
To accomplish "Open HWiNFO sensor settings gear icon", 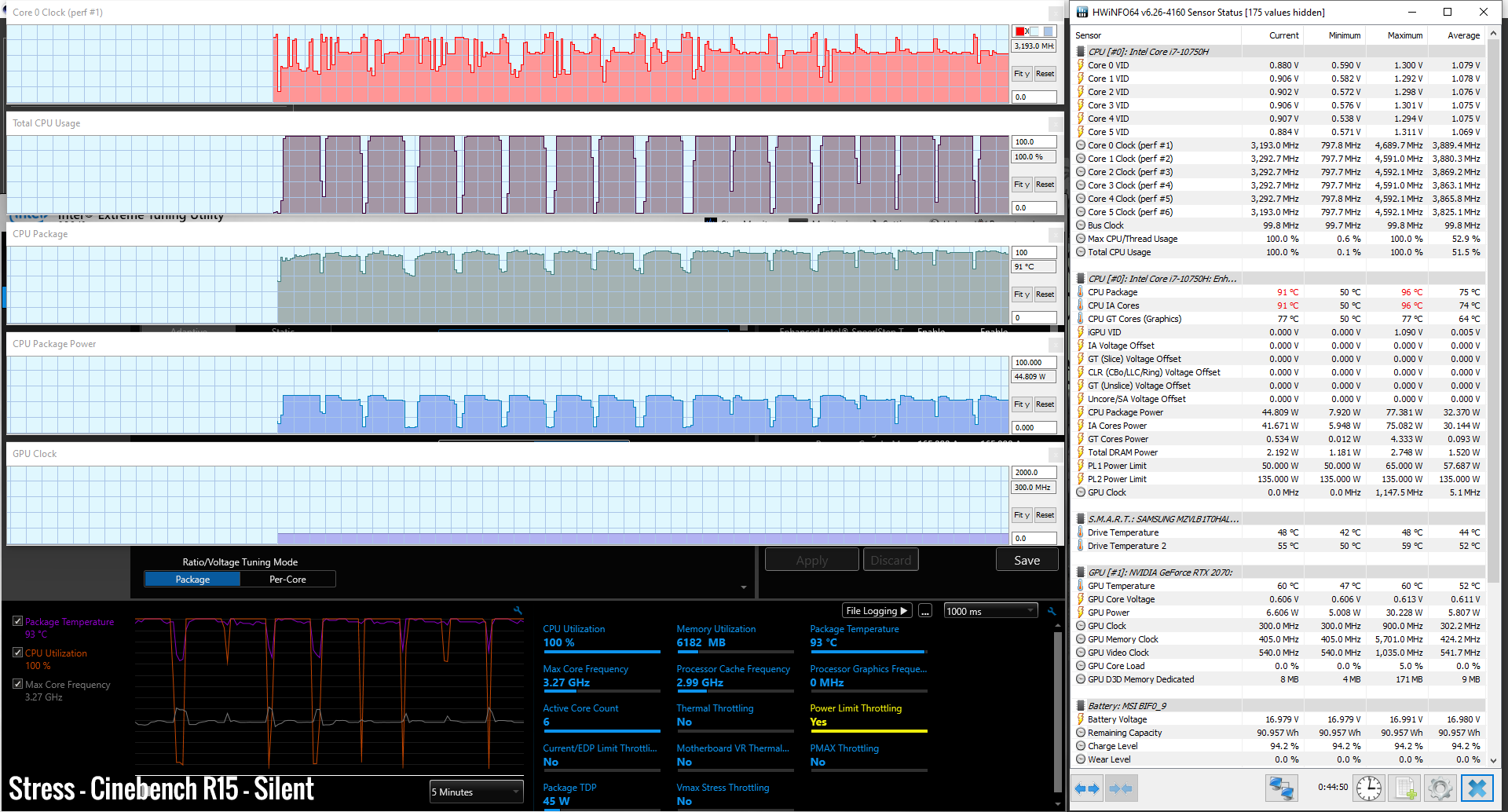I will (x=1440, y=788).
